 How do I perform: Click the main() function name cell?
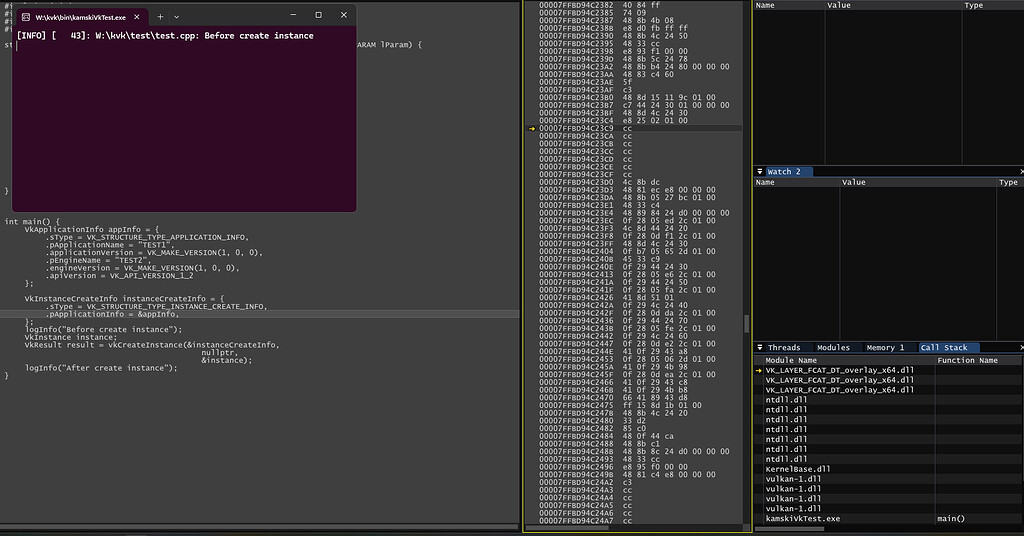coord(951,518)
